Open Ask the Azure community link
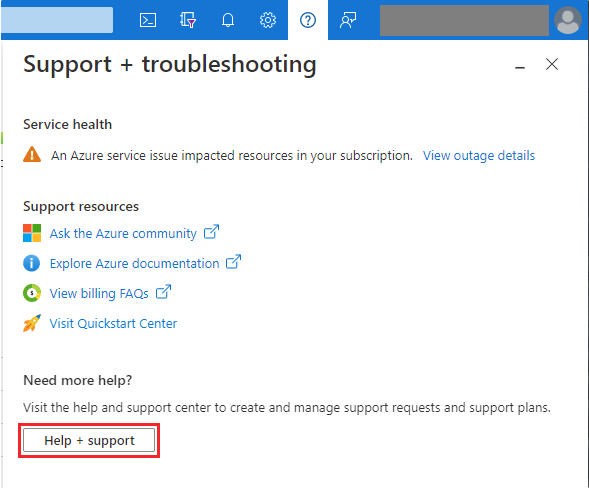589x497 pixels. click(123, 234)
